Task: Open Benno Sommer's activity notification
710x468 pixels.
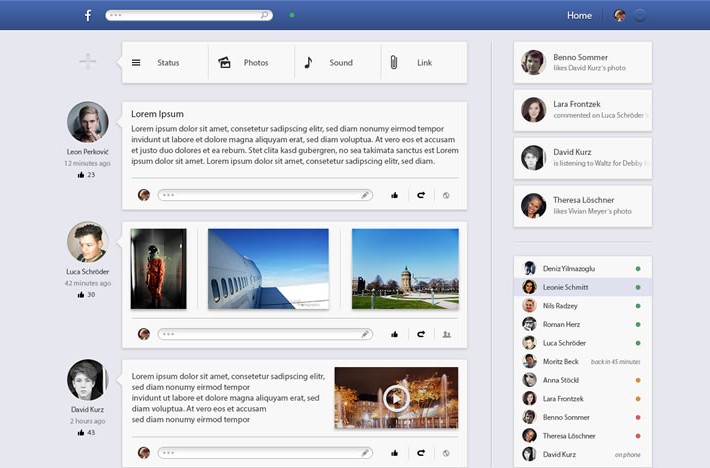Action: click(x=582, y=62)
